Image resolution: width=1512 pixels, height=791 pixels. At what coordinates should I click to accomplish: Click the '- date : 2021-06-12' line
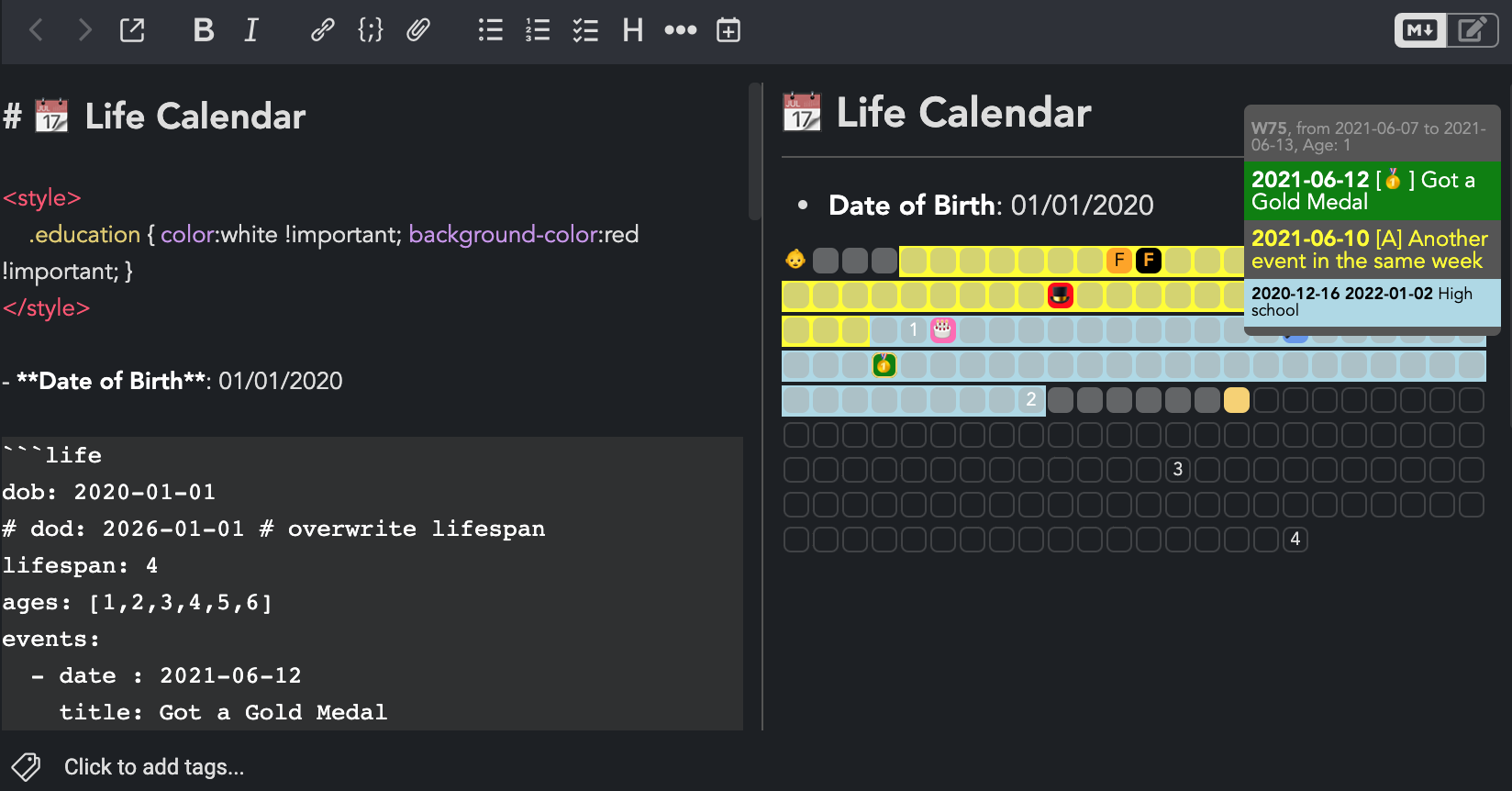[166, 675]
